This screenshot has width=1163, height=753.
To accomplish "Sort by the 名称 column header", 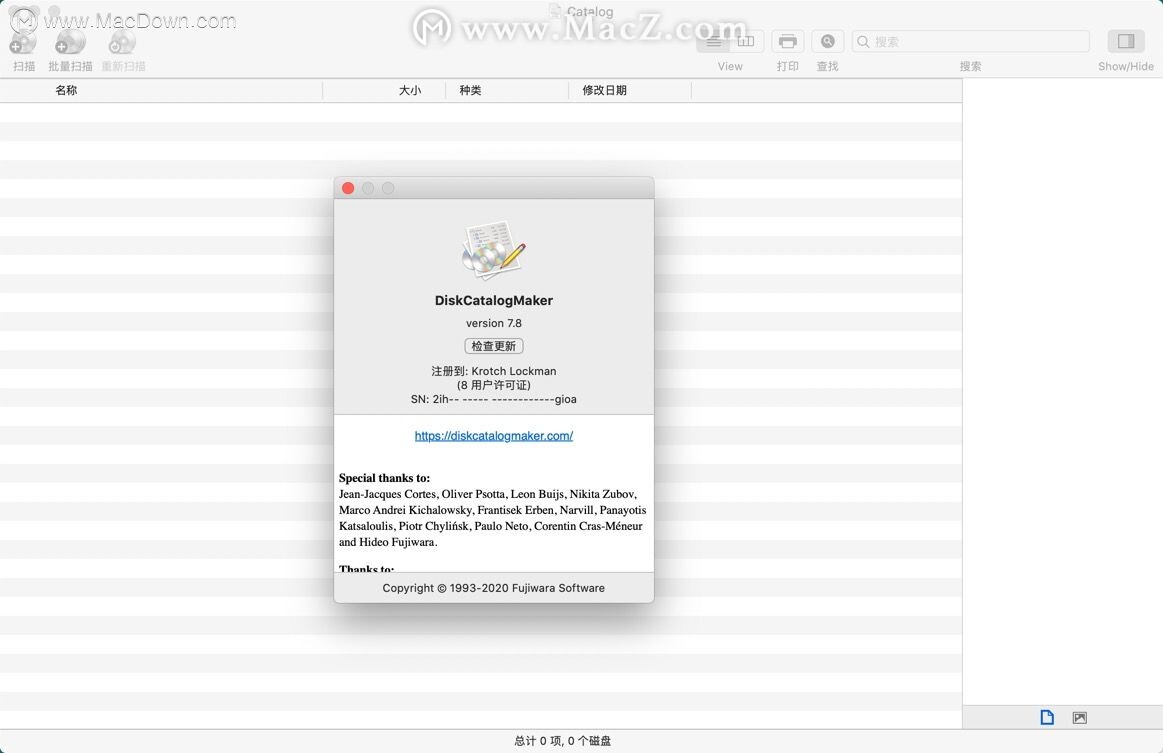I will click(66, 90).
